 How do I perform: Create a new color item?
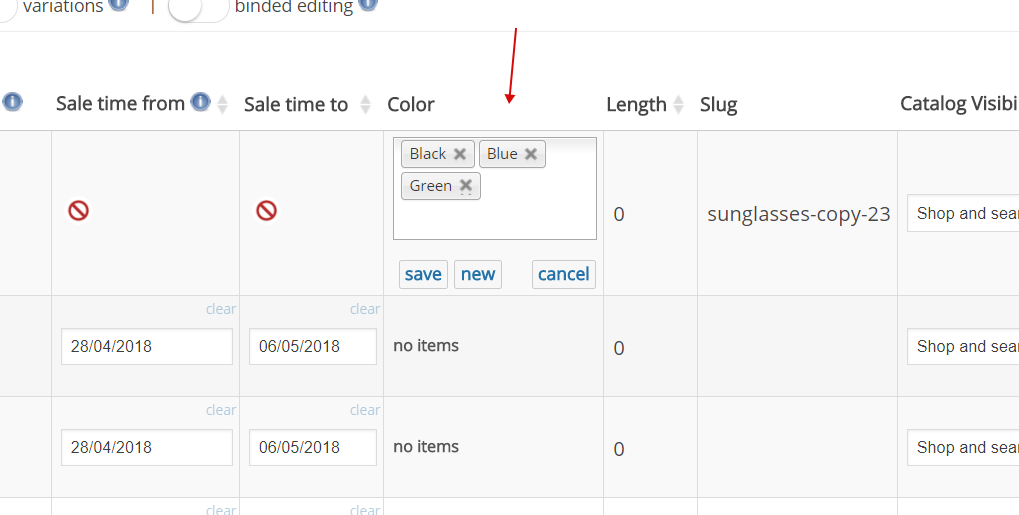pos(478,274)
